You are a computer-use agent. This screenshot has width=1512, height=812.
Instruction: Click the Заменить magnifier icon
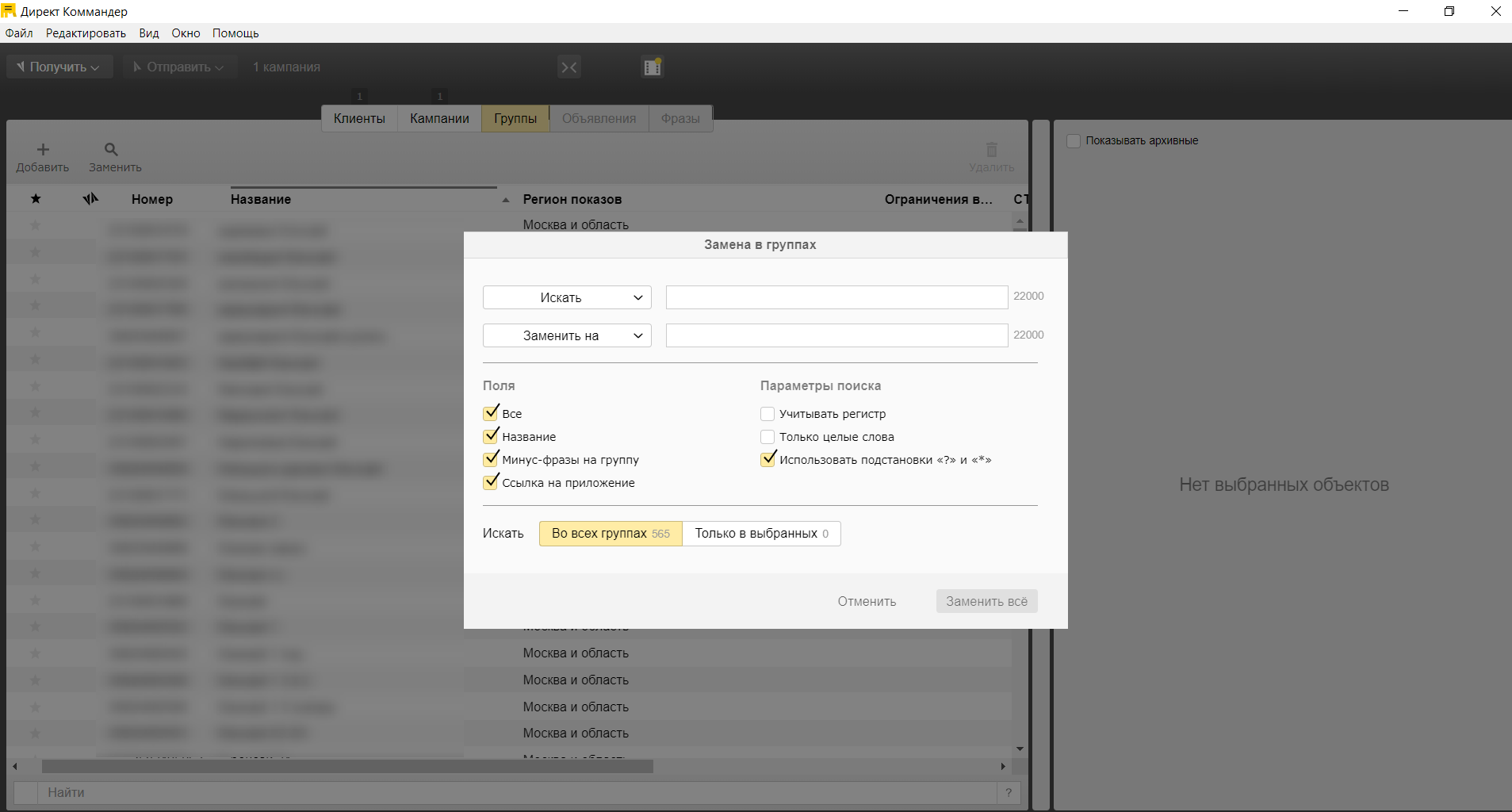click(111, 149)
